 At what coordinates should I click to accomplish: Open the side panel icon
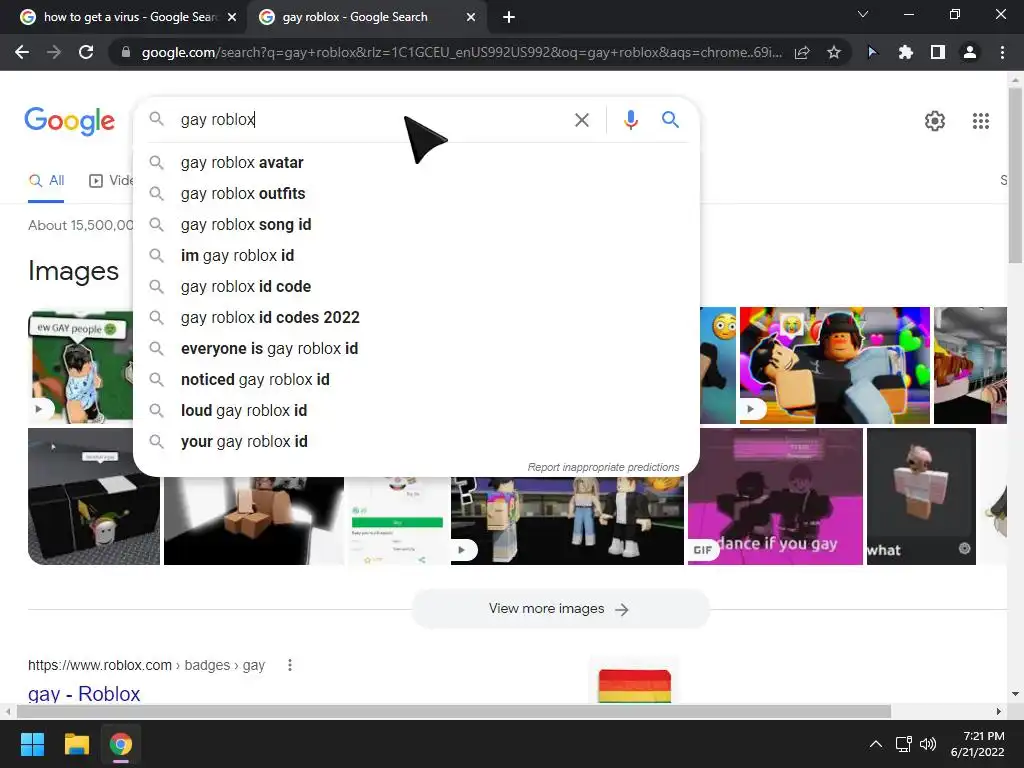pyautogui.click(x=937, y=52)
